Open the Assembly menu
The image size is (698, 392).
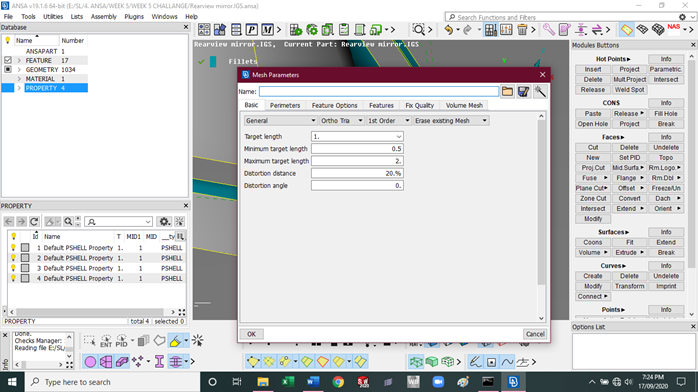pyautogui.click(x=104, y=16)
